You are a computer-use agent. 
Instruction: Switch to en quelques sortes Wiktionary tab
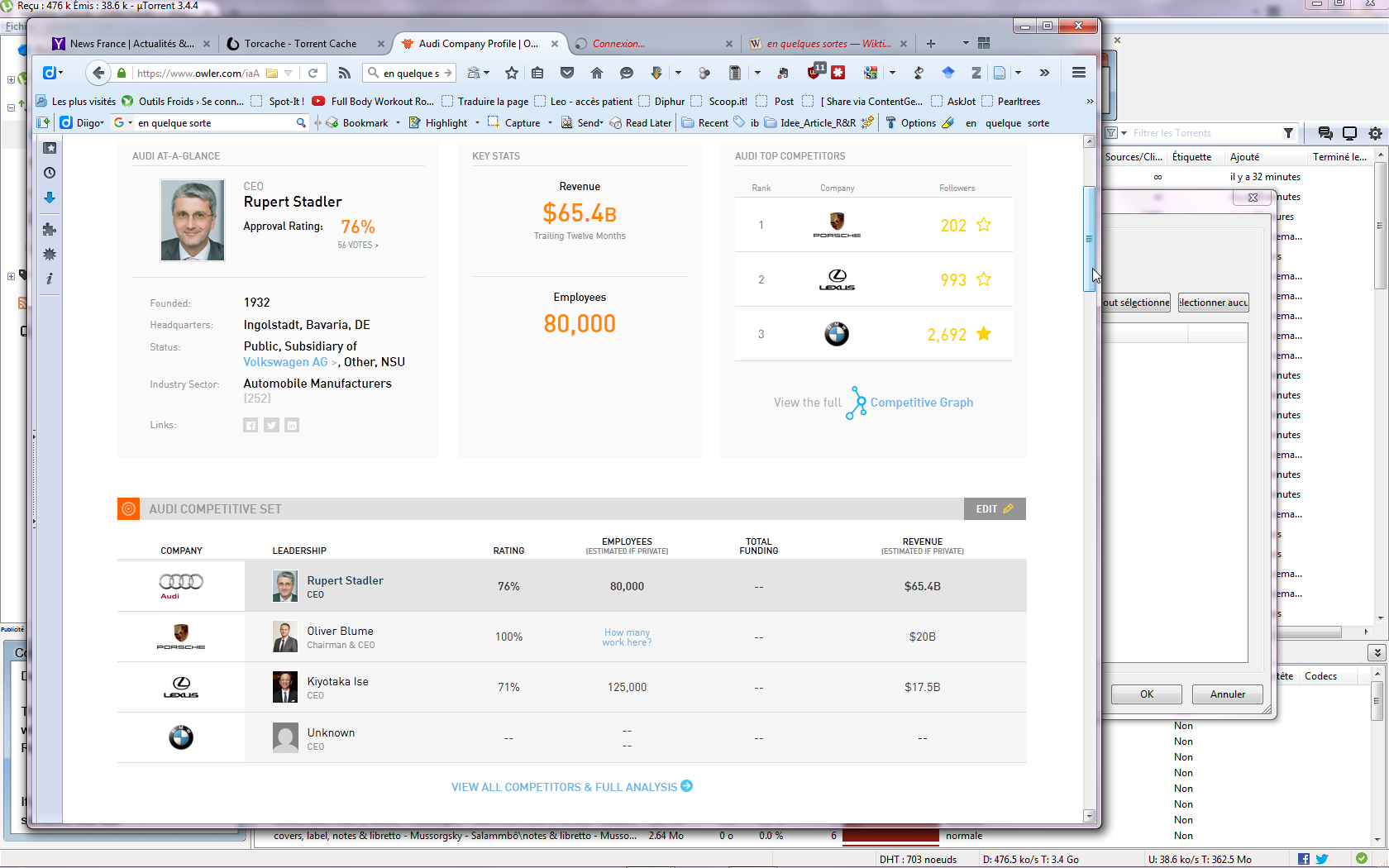pos(828,44)
